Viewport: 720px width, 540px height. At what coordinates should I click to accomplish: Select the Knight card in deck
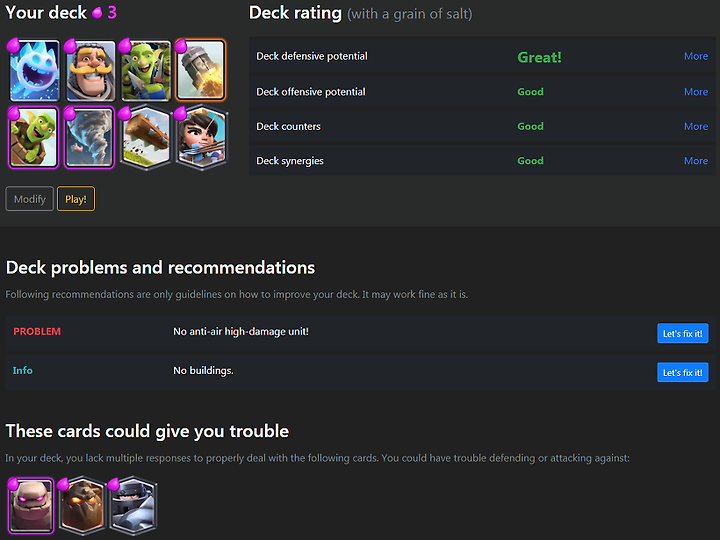coord(90,70)
